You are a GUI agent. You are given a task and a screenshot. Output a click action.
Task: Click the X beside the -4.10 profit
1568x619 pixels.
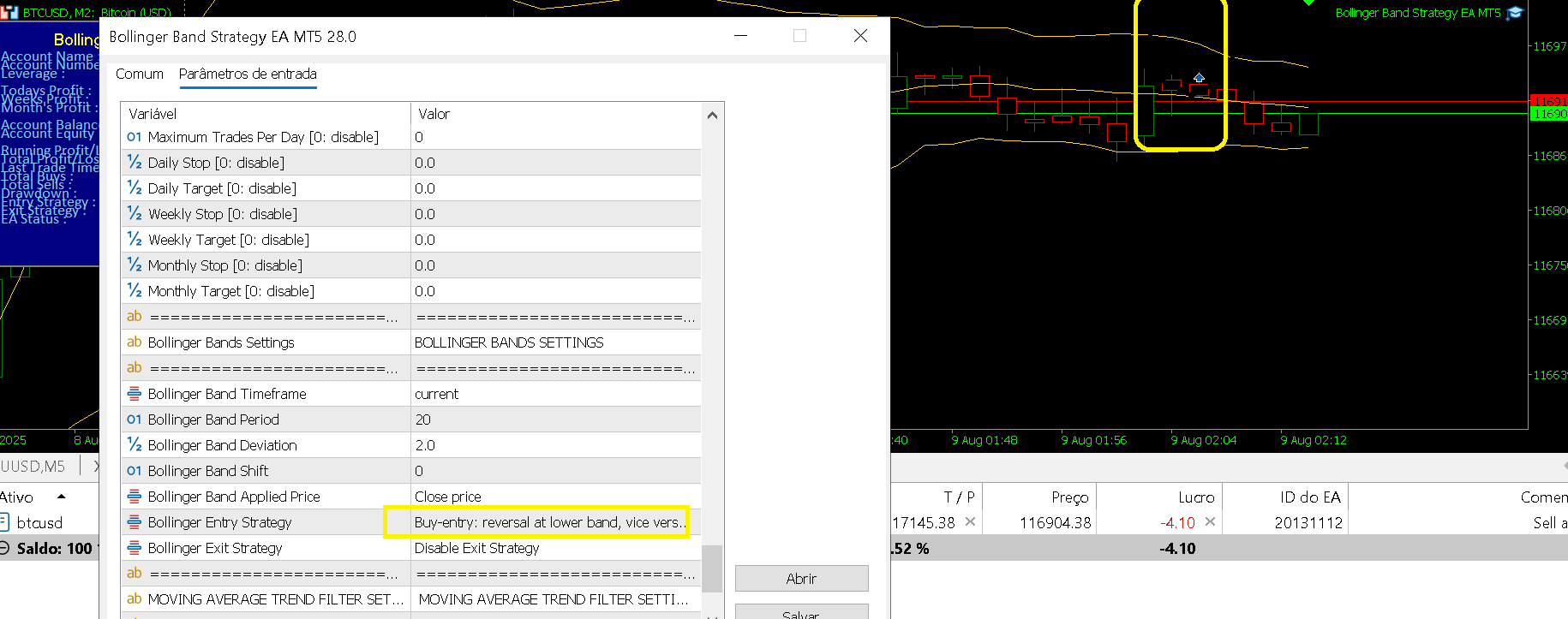1210,521
